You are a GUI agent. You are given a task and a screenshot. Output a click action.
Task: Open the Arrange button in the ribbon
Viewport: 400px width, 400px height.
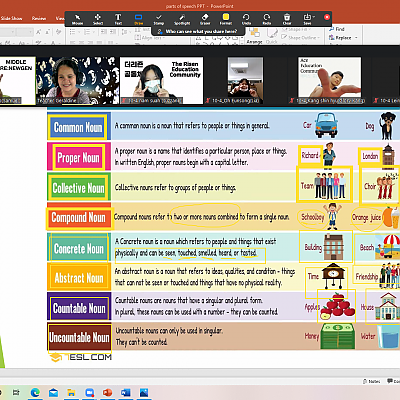[x=255, y=36]
